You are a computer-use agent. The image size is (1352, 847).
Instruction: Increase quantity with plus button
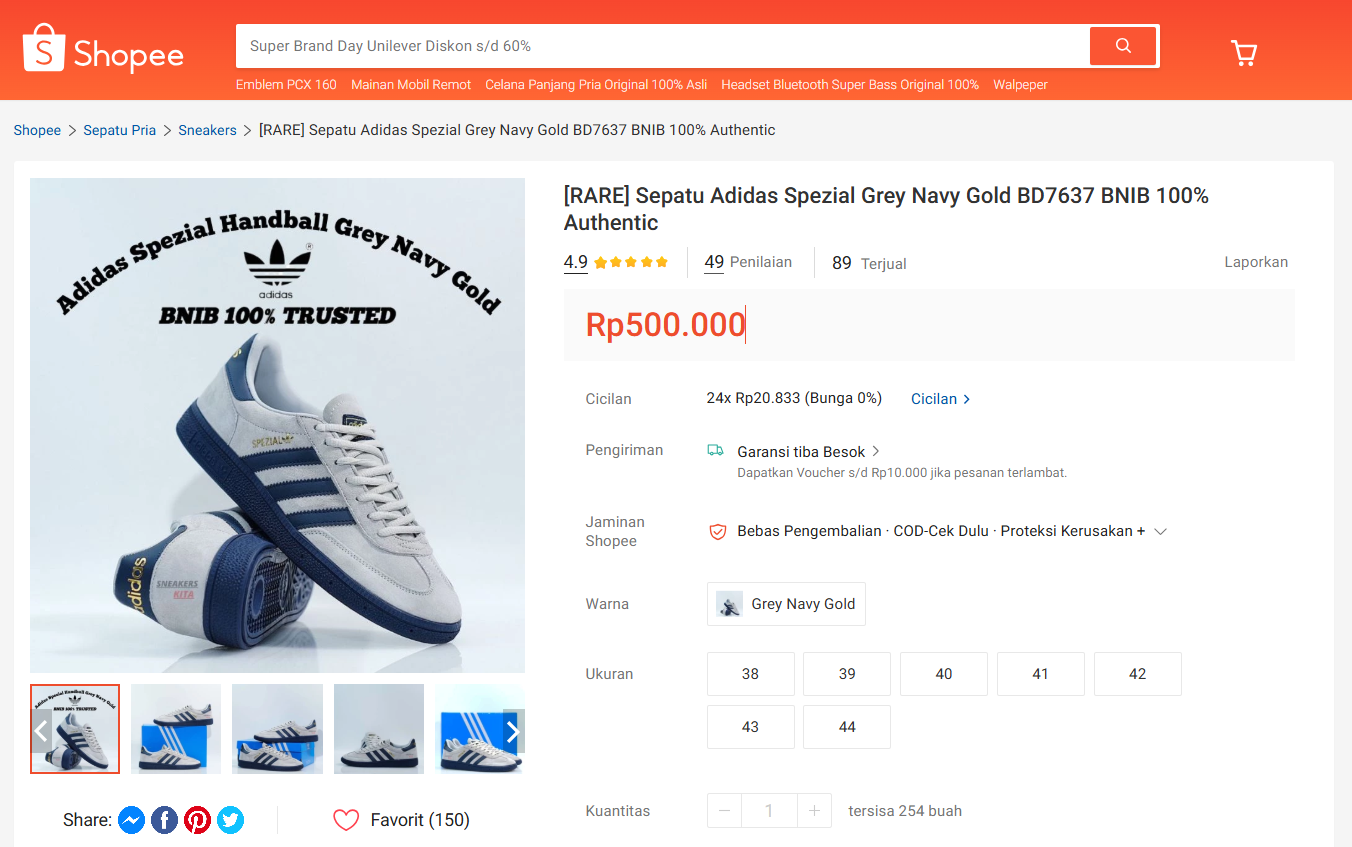[x=814, y=810]
